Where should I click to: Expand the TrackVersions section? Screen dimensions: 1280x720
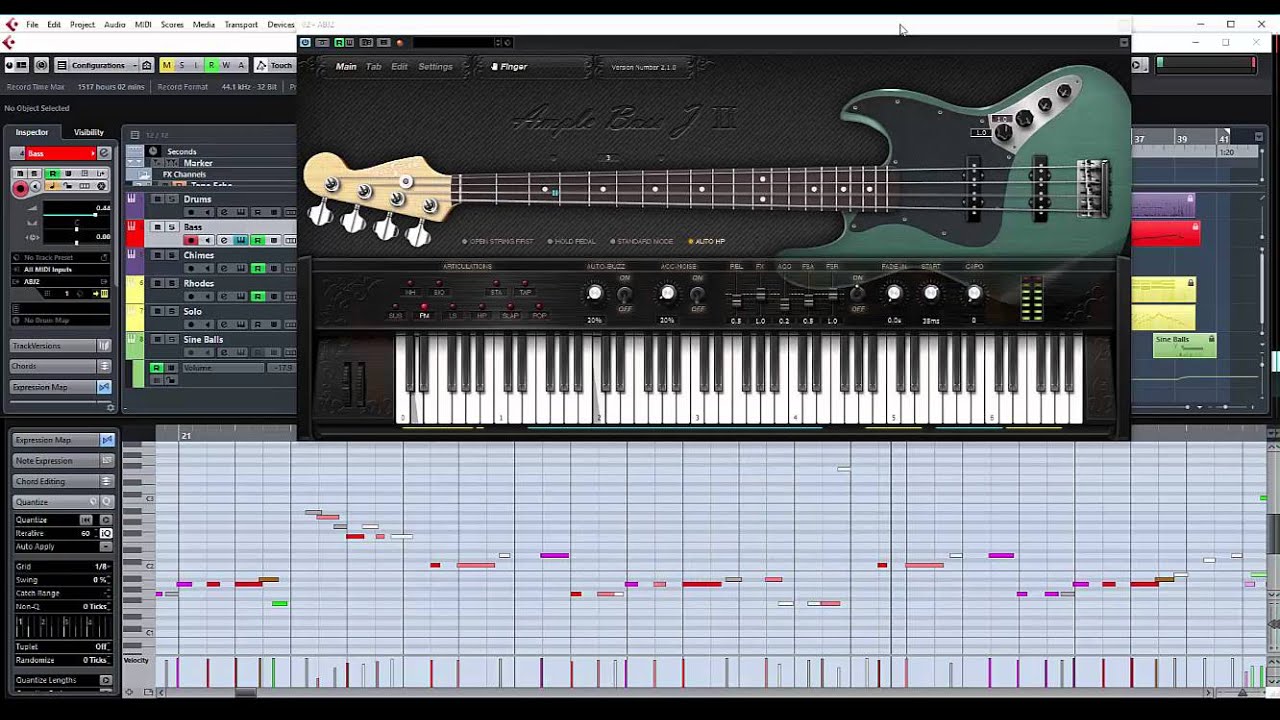click(x=61, y=345)
